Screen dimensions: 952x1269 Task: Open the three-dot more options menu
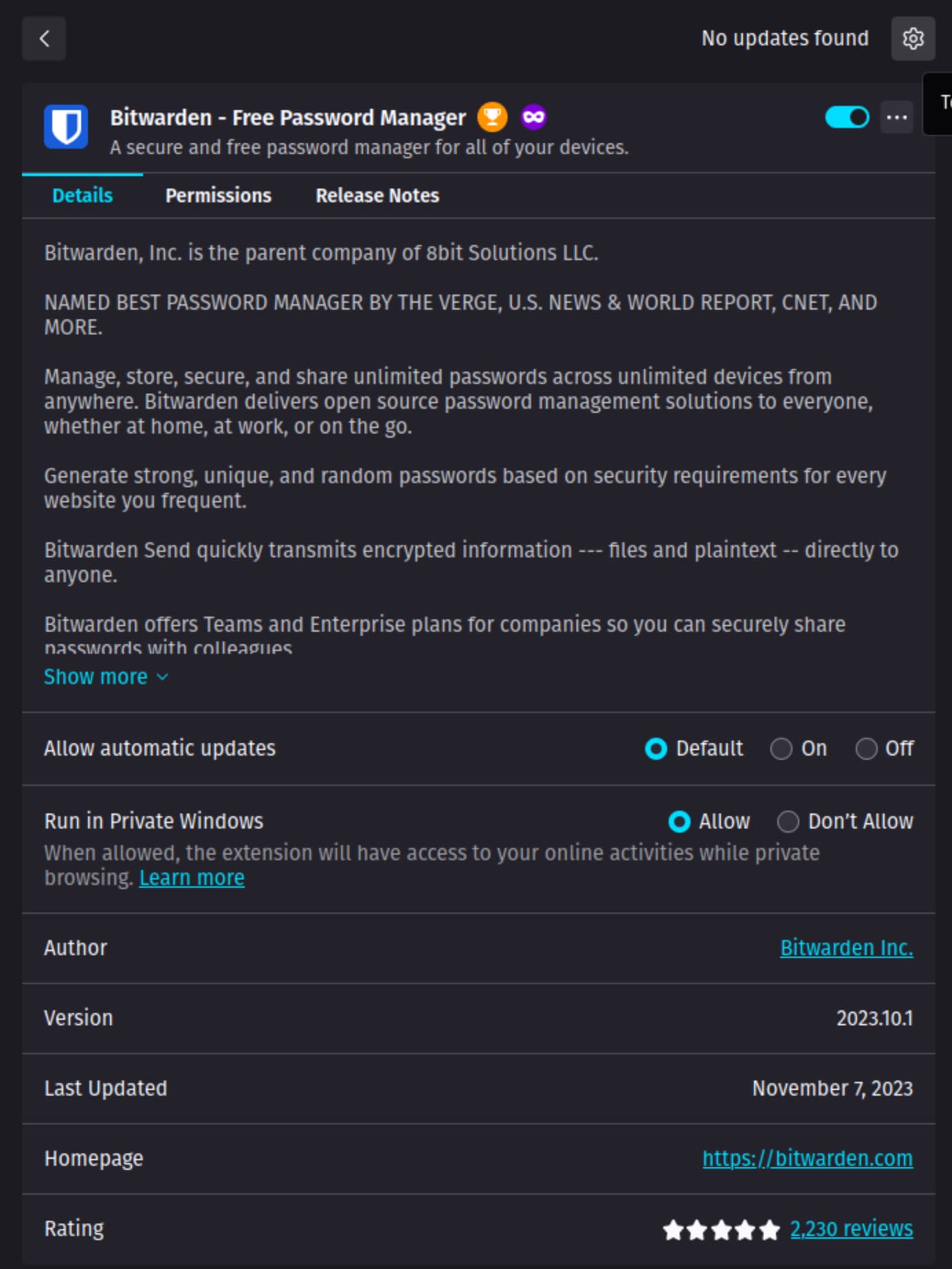(x=897, y=117)
